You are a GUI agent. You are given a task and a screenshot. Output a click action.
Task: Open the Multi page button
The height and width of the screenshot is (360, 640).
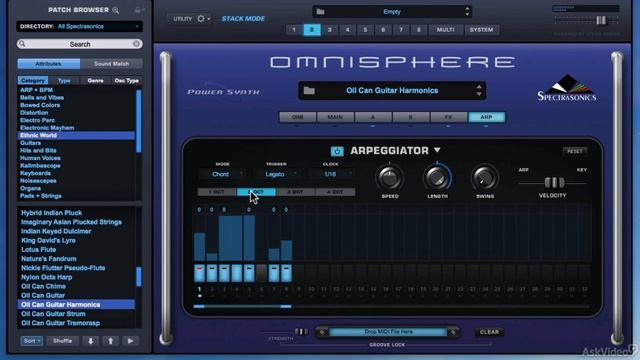coord(445,30)
